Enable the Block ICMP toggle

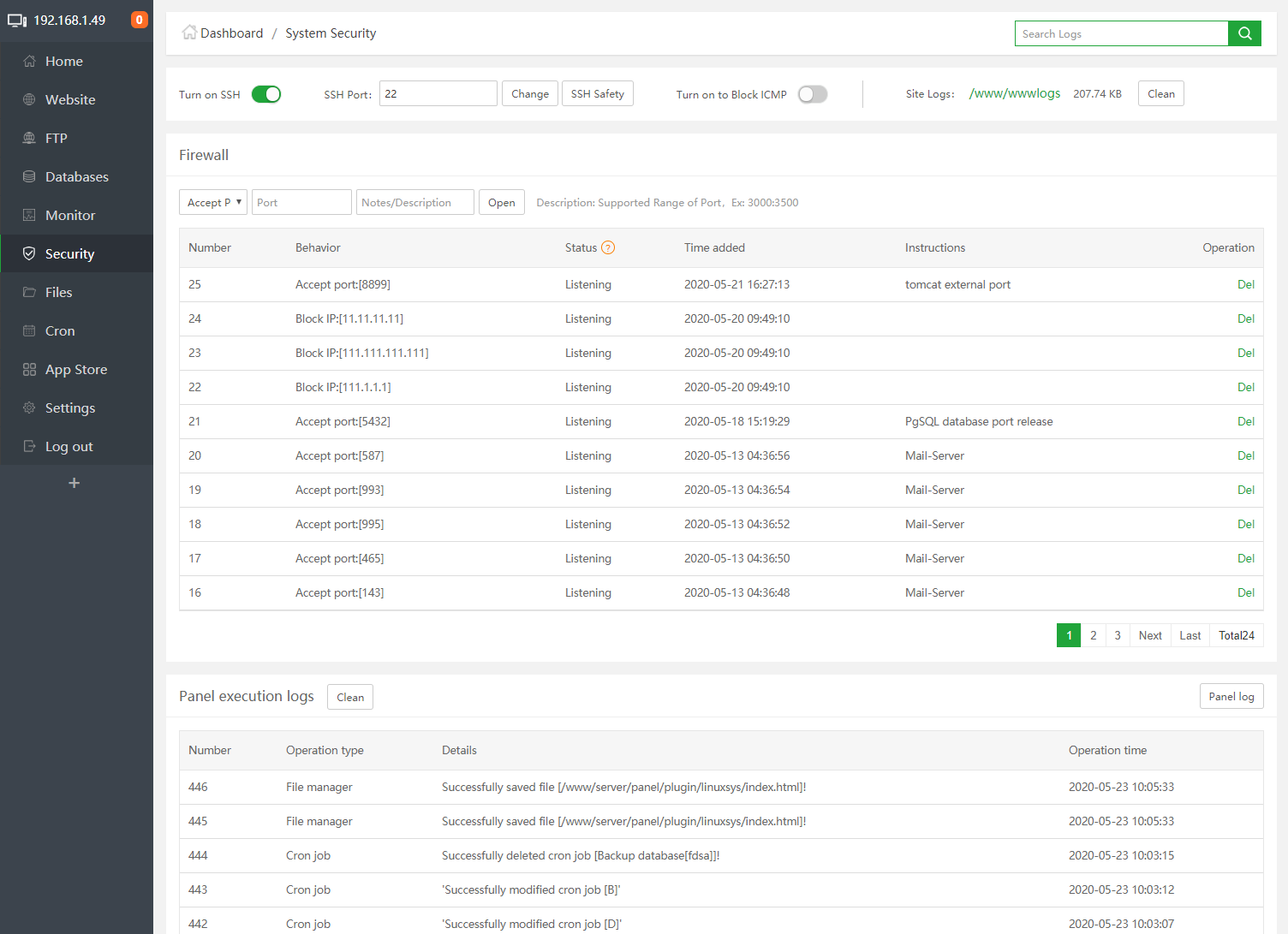(x=812, y=94)
